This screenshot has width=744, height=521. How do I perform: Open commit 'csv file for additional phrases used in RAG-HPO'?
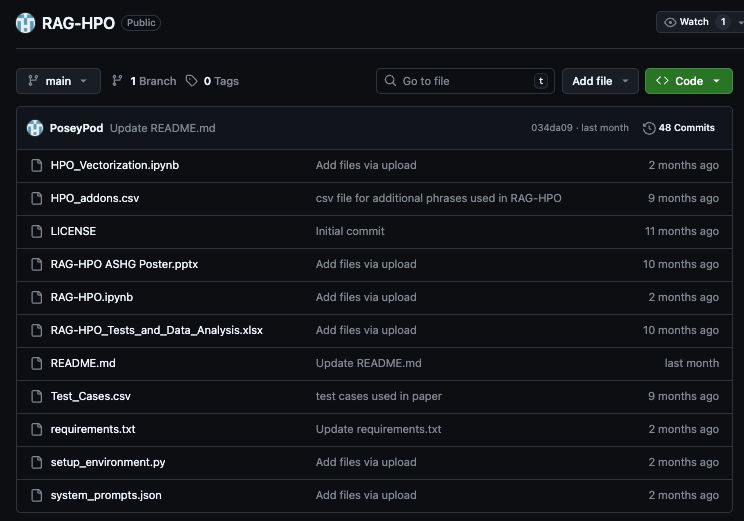(438, 198)
